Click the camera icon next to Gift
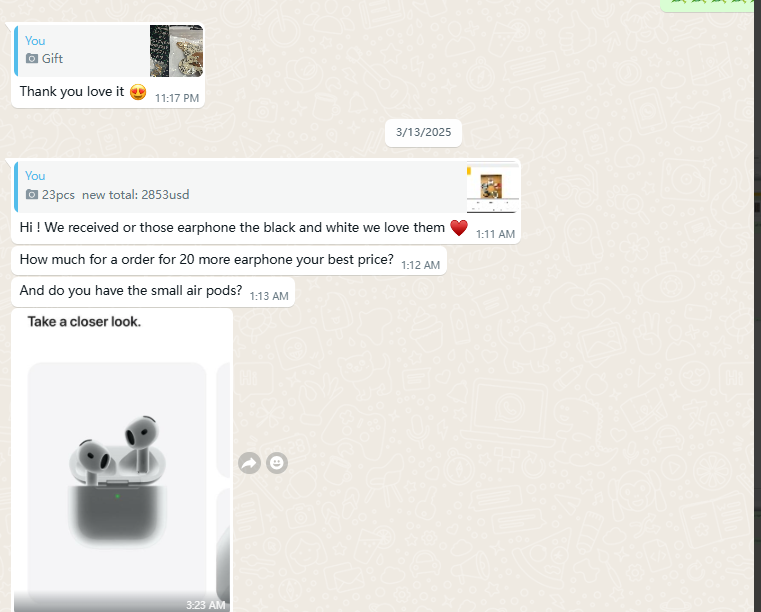The image size is (761, 612). [32, 59]
